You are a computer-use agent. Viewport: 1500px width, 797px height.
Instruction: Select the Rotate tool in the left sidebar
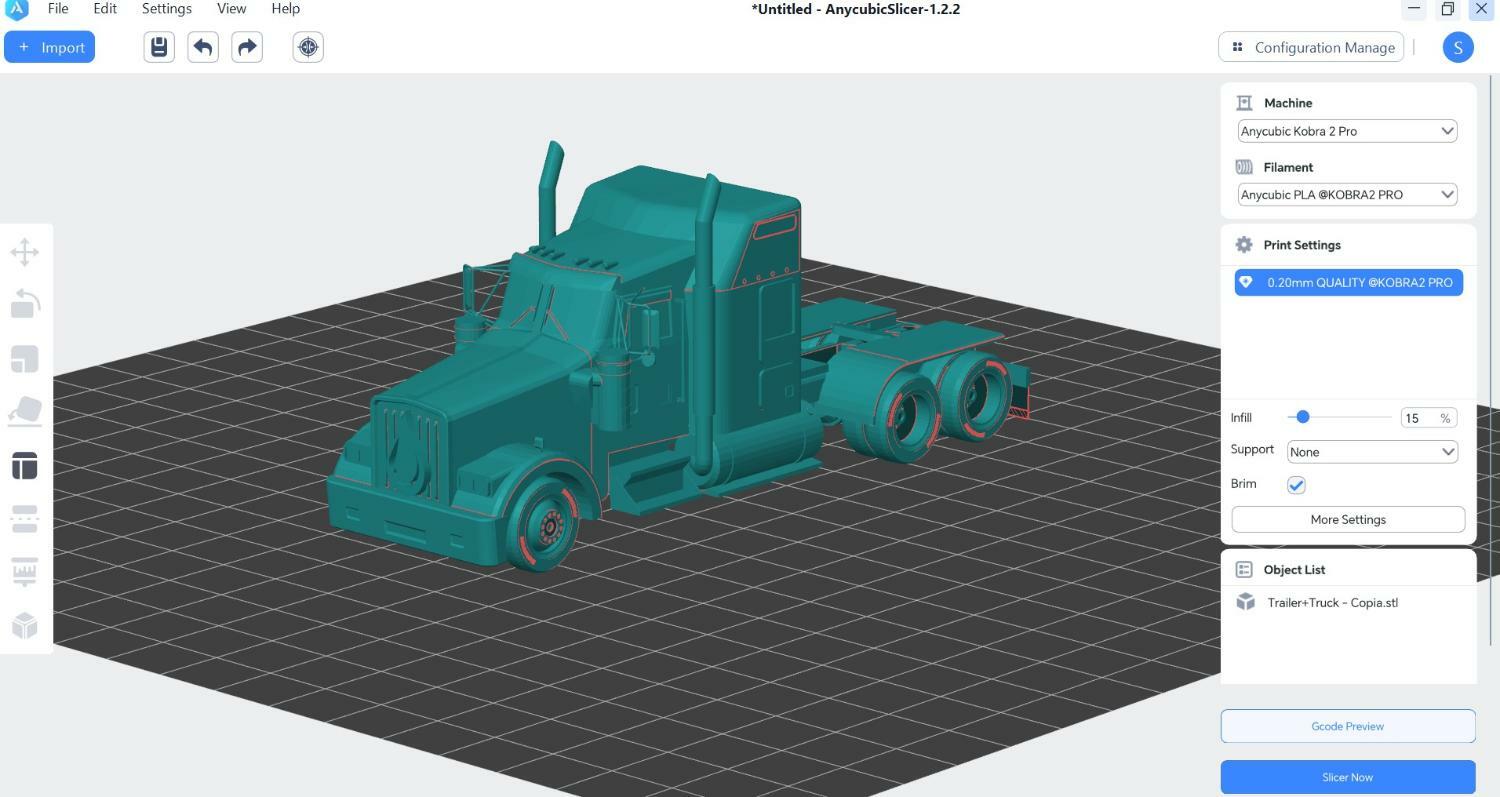coord(25,304)
